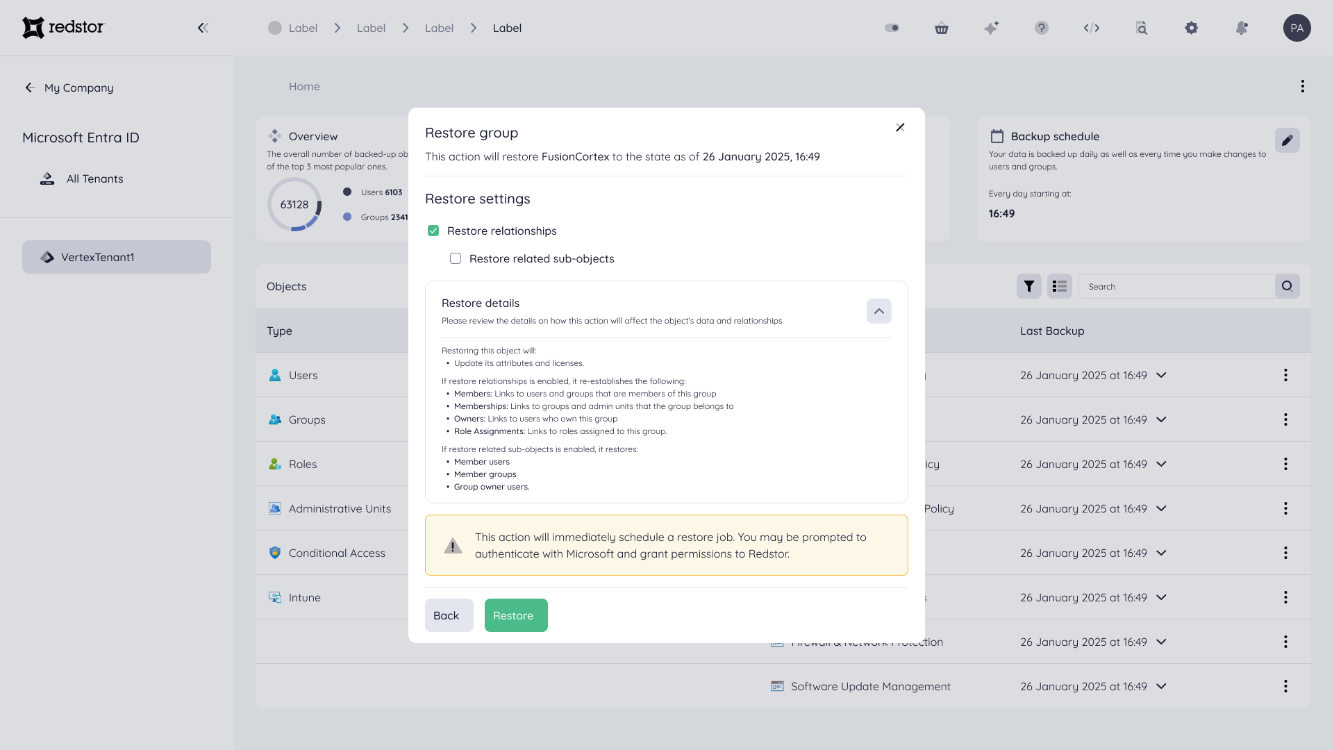Open the code brackets icon in header
The height and width of the screenshot is (750, 1333).
tap(1091, 28)
